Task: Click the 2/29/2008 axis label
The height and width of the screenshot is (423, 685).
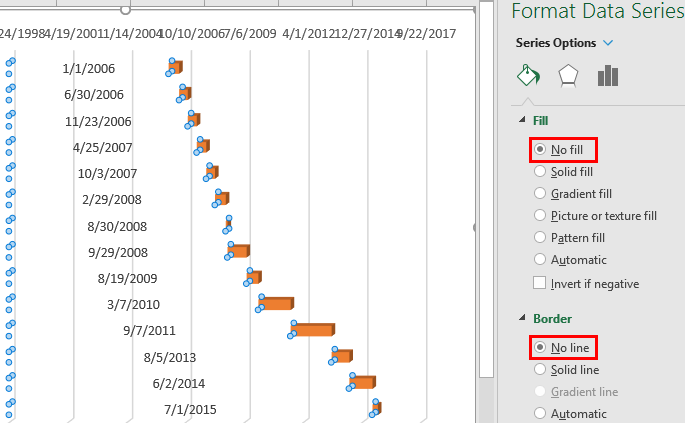Action: tap(112, 200)
